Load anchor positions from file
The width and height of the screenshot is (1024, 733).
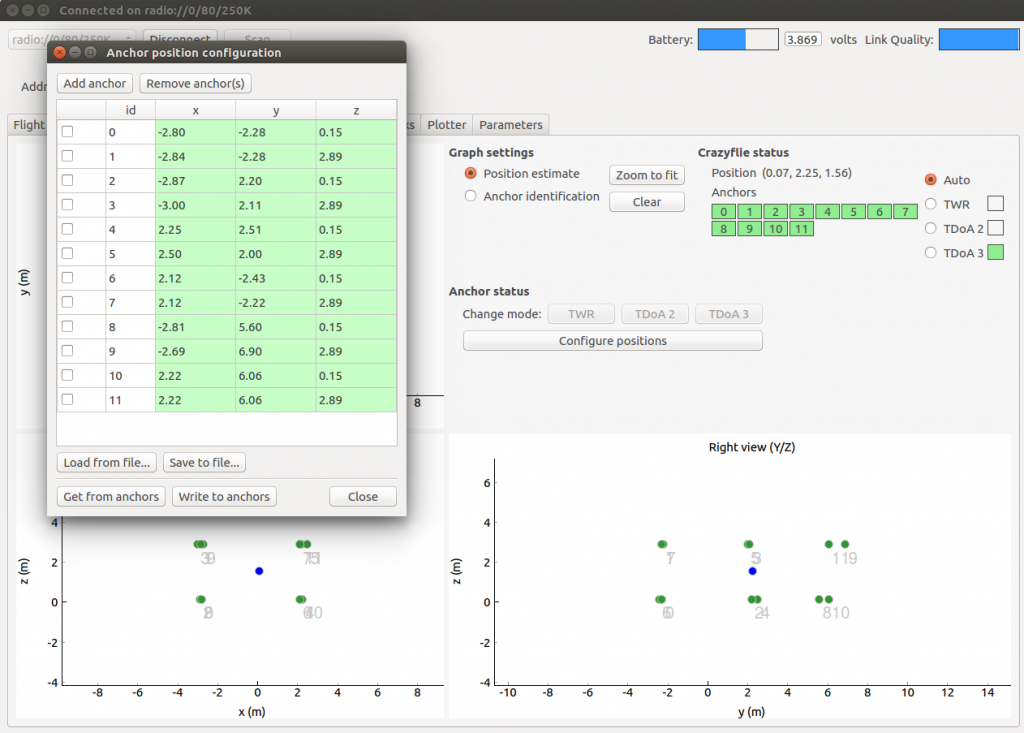(x=106, y=463)
